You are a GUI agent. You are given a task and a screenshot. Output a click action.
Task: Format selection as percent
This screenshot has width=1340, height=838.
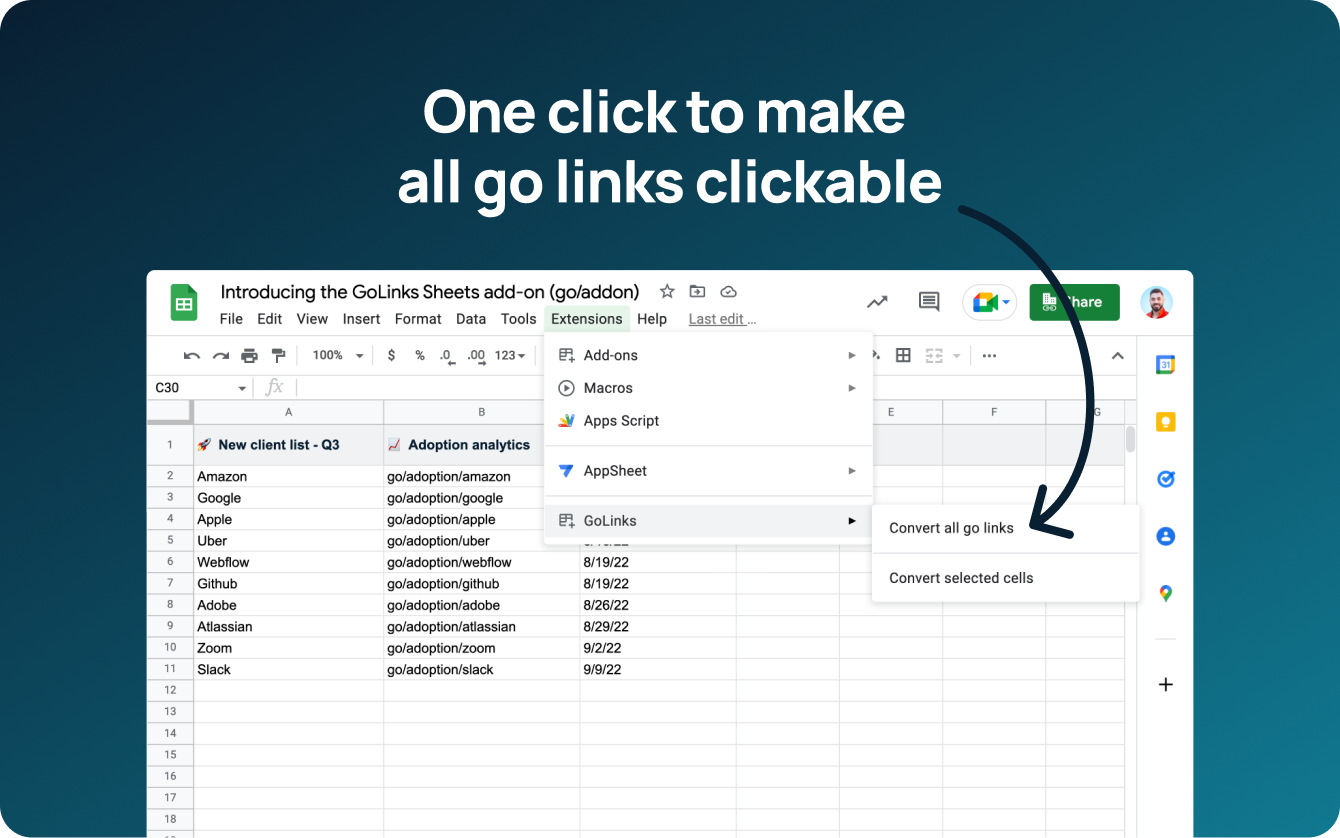(419, 355)
